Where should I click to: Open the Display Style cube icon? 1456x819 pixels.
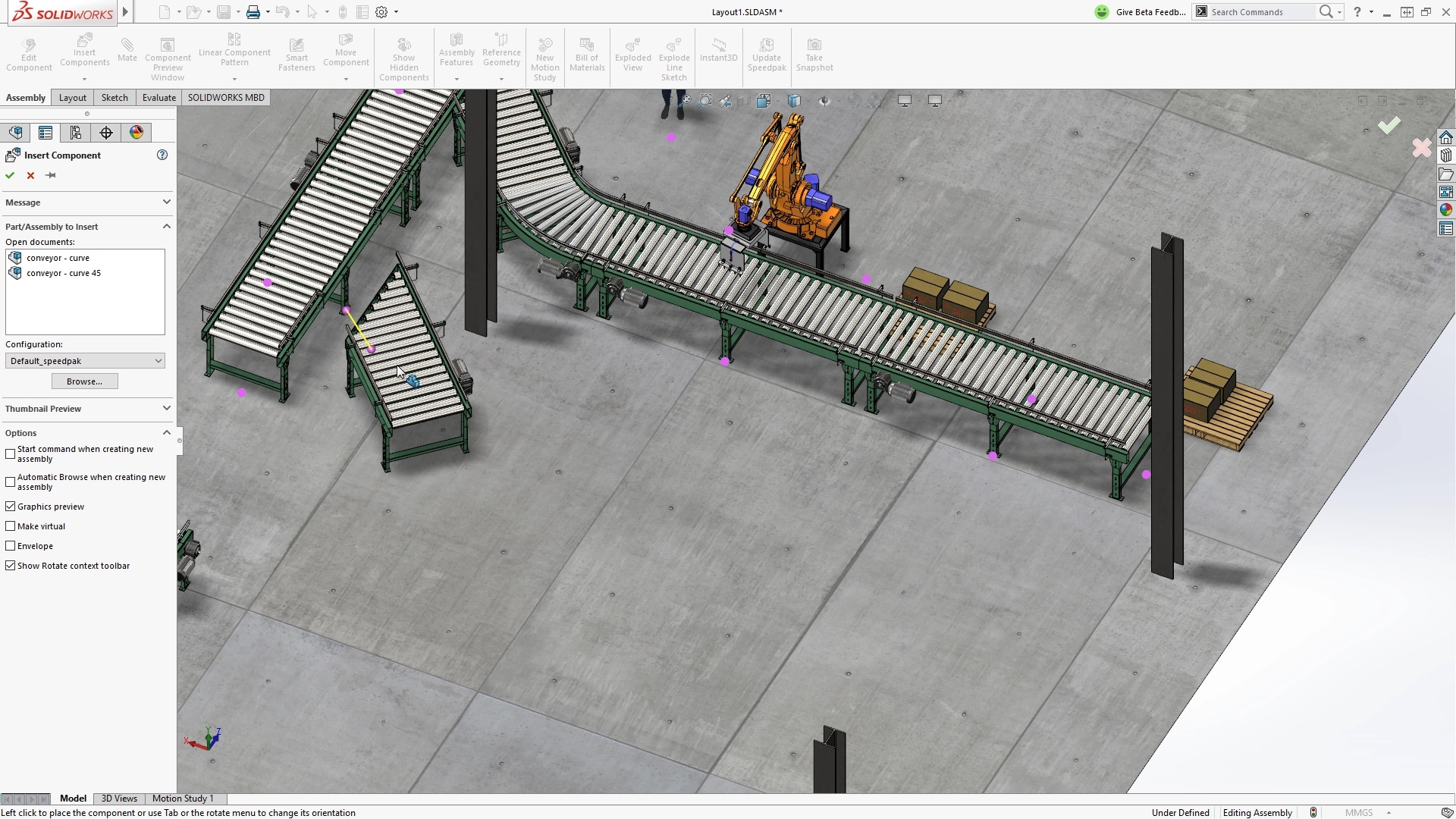(x=794, y=100)
